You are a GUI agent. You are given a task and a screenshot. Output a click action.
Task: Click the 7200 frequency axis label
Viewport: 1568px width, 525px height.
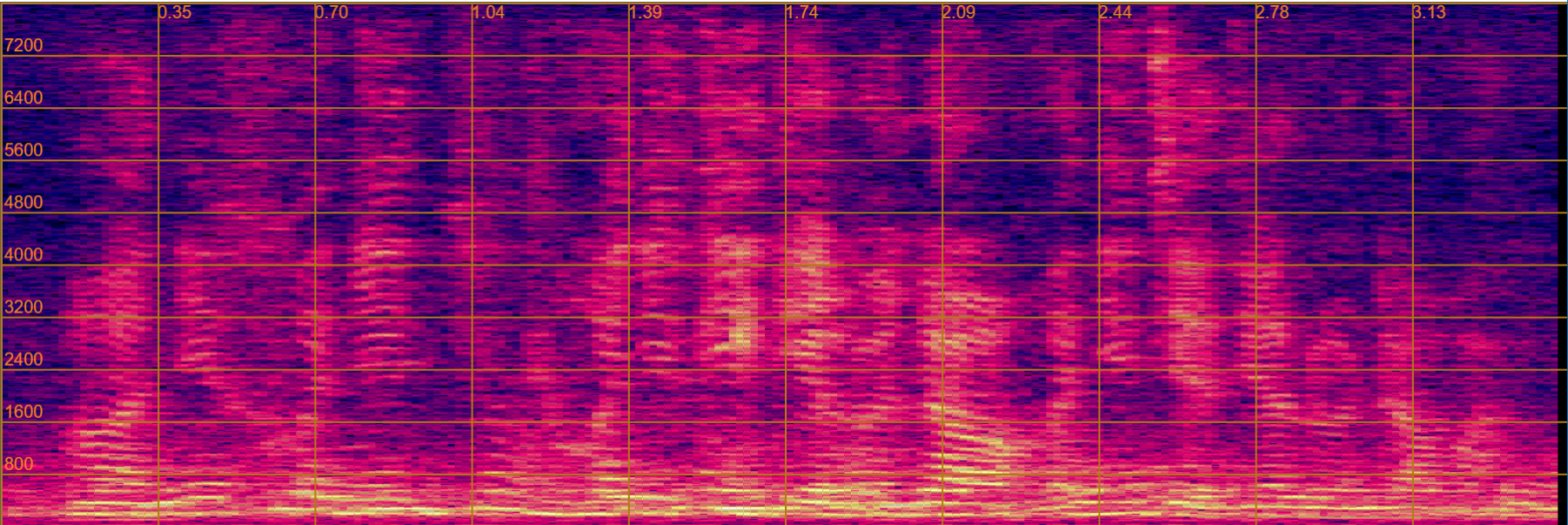[x=23, y=45]
